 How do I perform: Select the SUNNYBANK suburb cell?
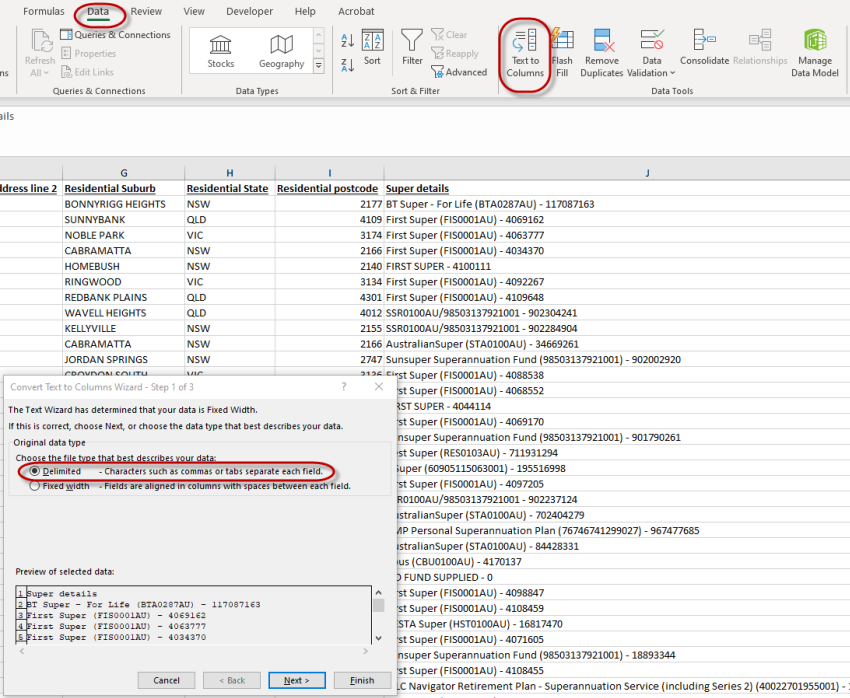point(124,219)
